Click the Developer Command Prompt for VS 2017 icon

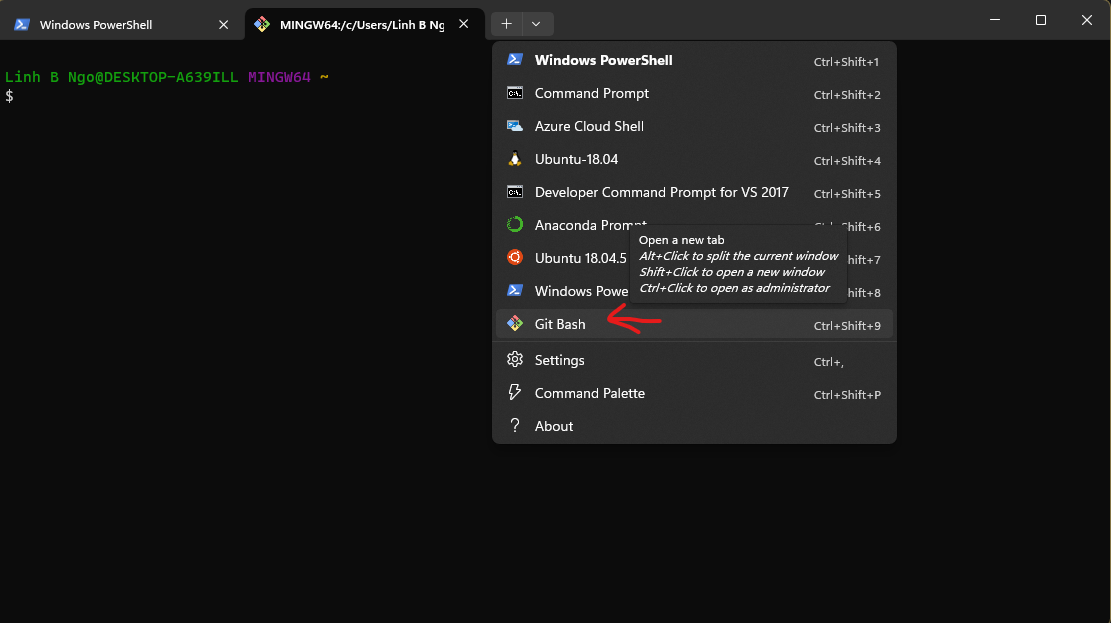(x=514, y=192)
